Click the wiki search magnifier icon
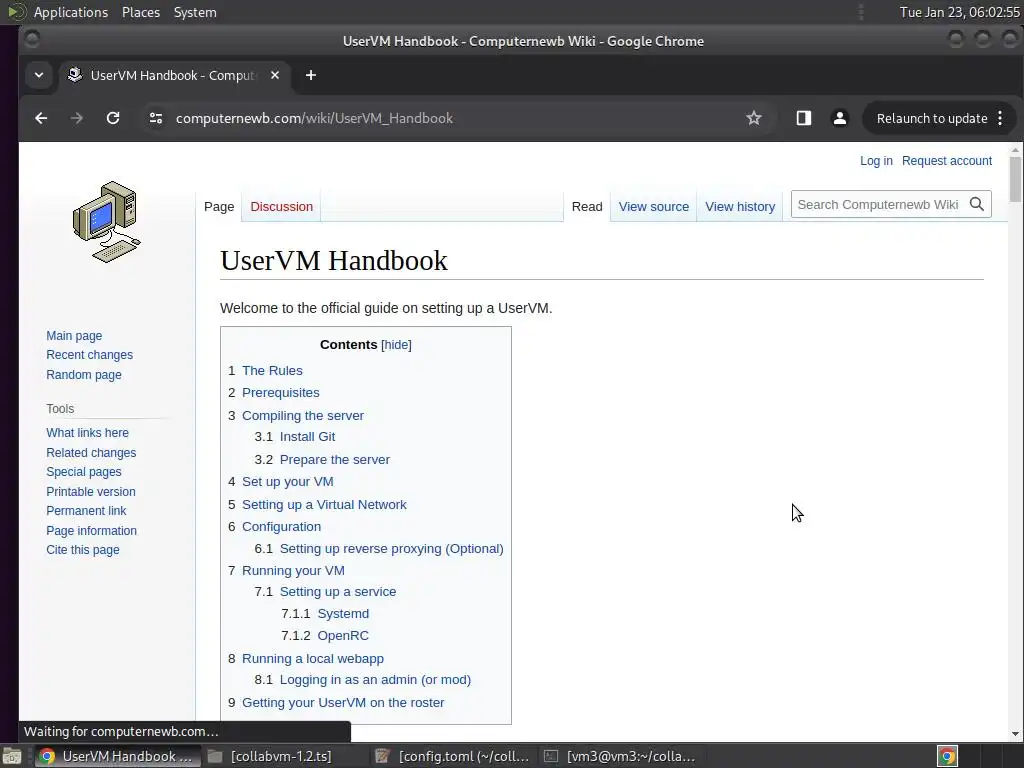 tap(977, 204)
